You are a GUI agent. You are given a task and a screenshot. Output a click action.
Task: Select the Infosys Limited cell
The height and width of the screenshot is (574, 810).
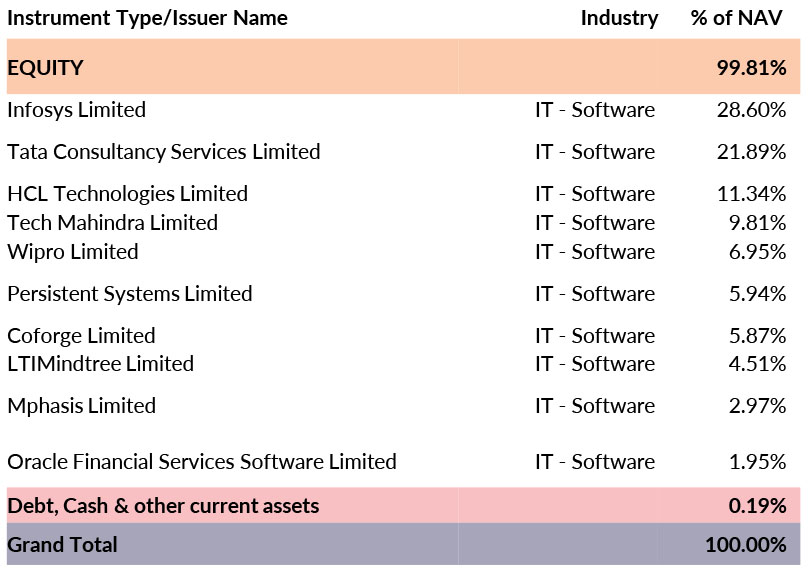(76, 110)
